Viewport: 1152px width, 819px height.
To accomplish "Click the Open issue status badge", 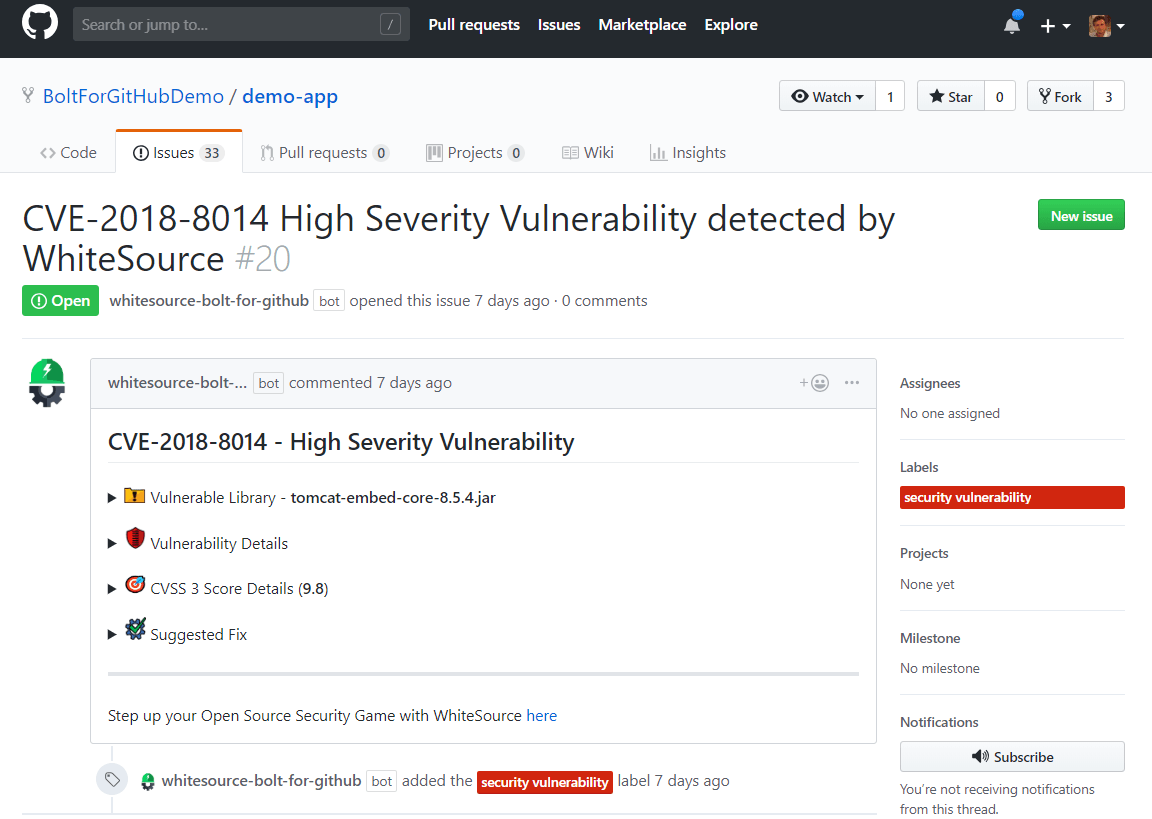I will click(x=60, y=300).
